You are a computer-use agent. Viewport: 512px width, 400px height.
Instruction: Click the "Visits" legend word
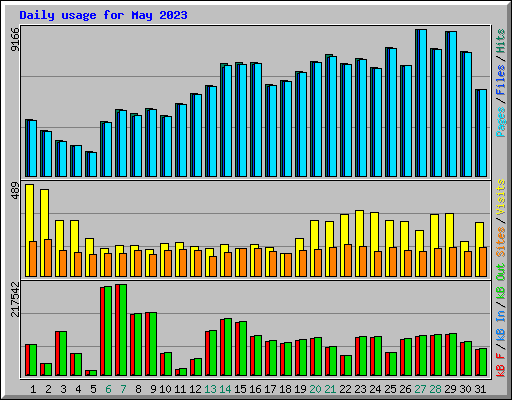tap(500, 197)
